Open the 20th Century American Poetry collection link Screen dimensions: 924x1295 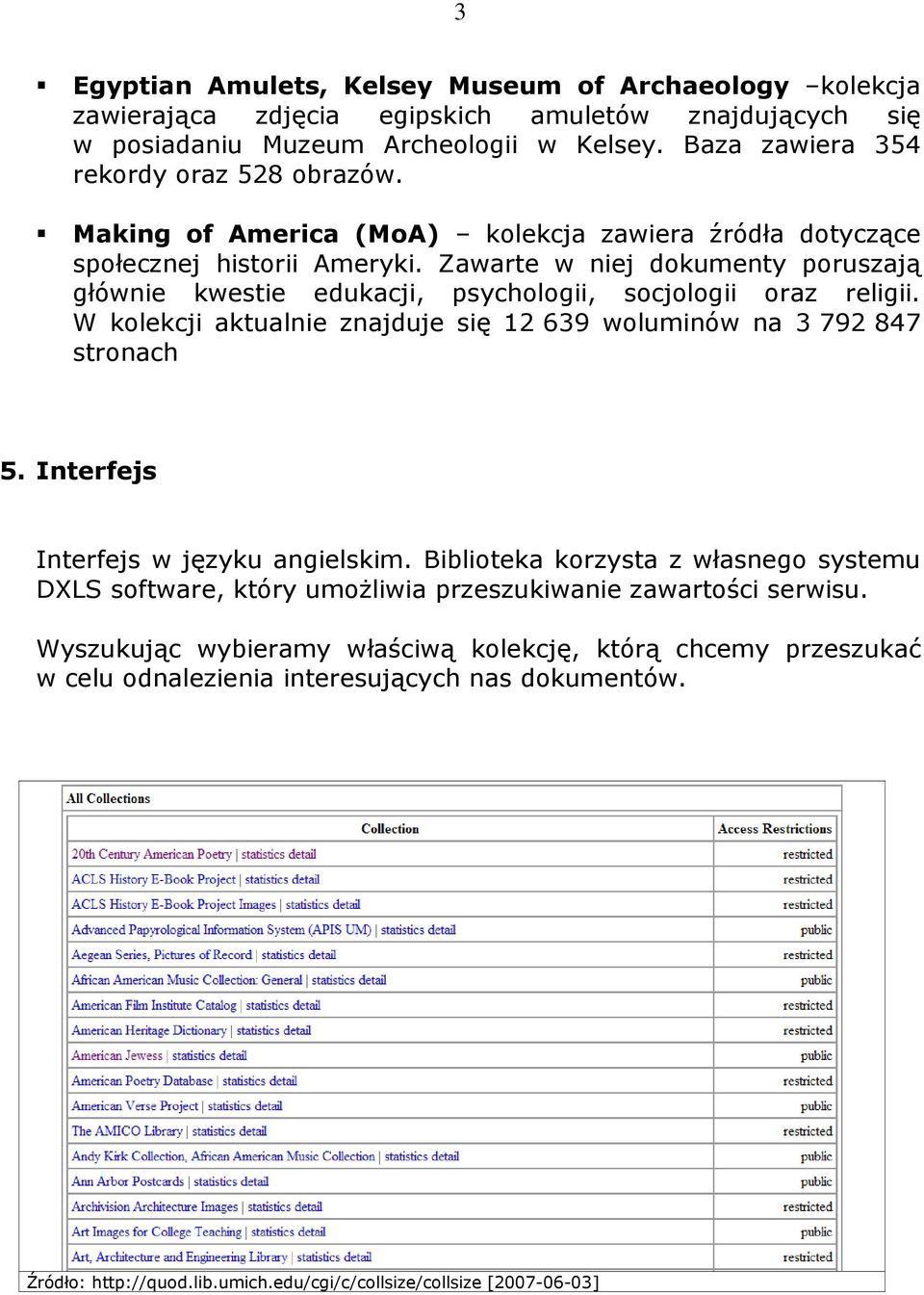coord(152,854)
